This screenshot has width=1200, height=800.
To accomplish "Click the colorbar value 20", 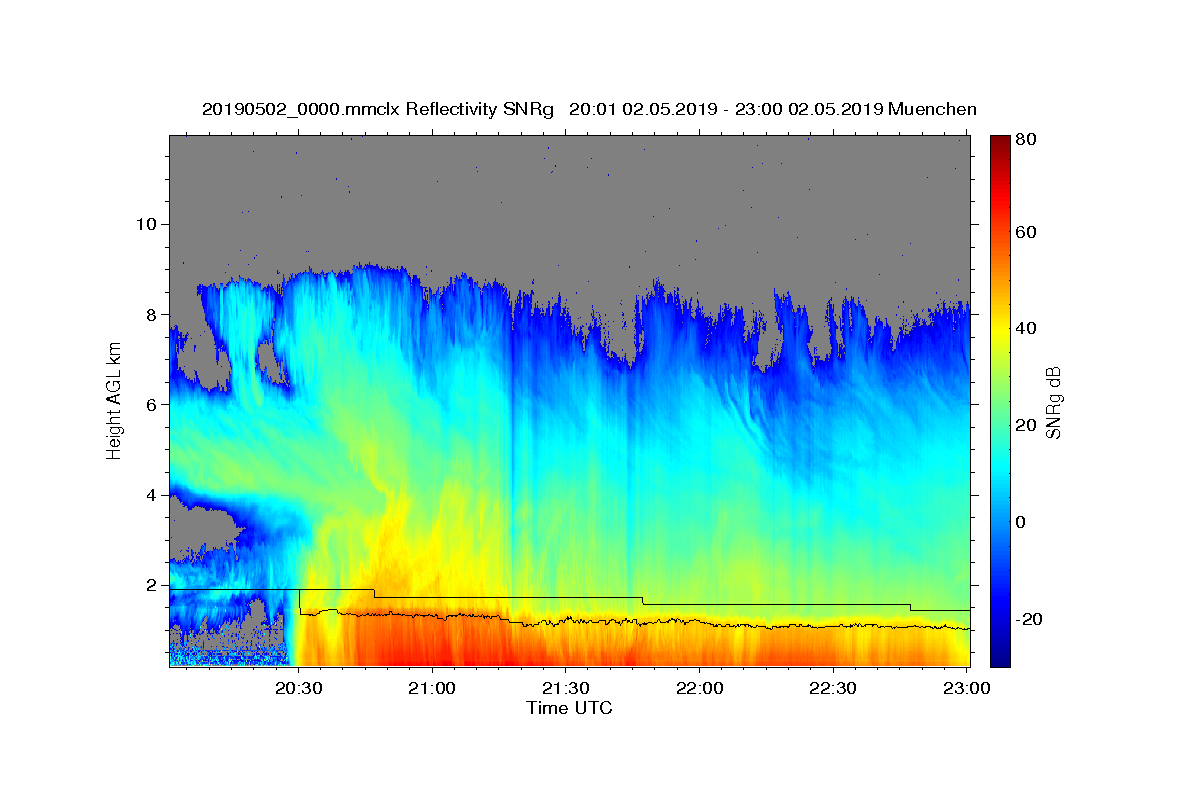I will [x=1028, y=425].
